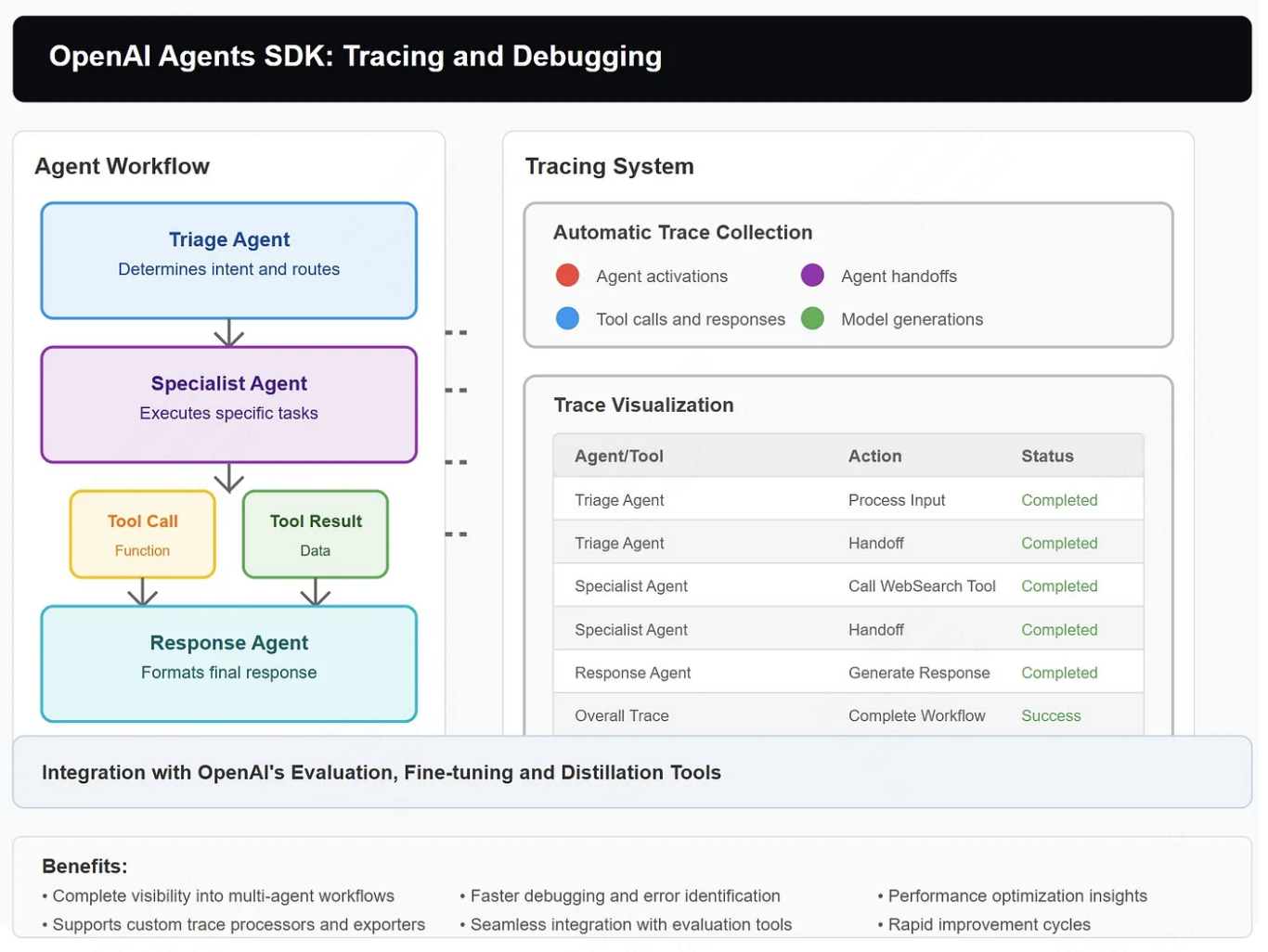Click the 'Determines intent and routes' subtitle

(228, 269)
